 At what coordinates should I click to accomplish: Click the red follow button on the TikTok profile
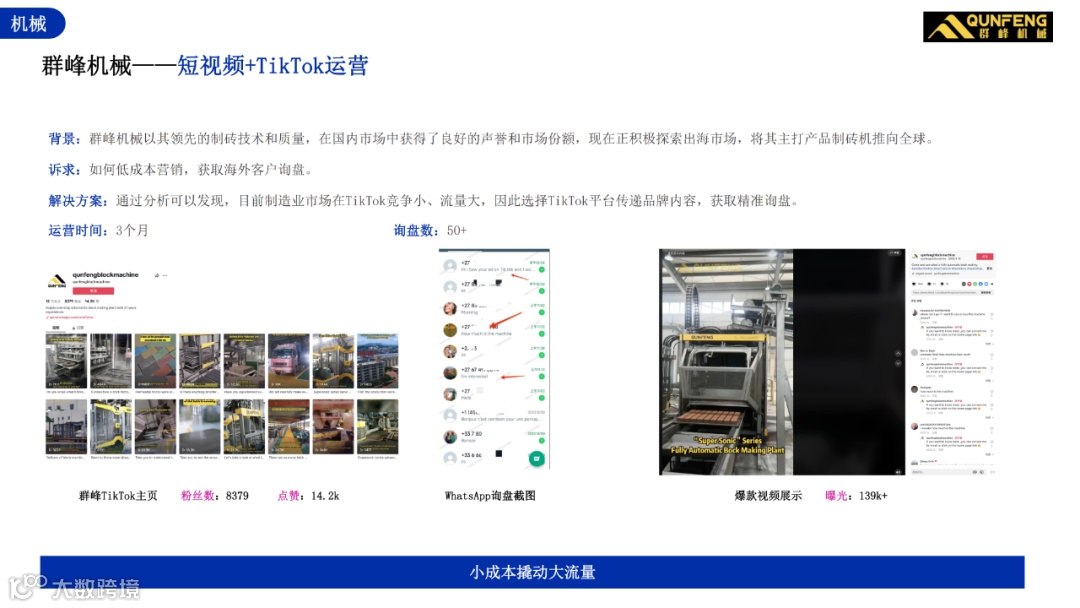tap(93, 291)
